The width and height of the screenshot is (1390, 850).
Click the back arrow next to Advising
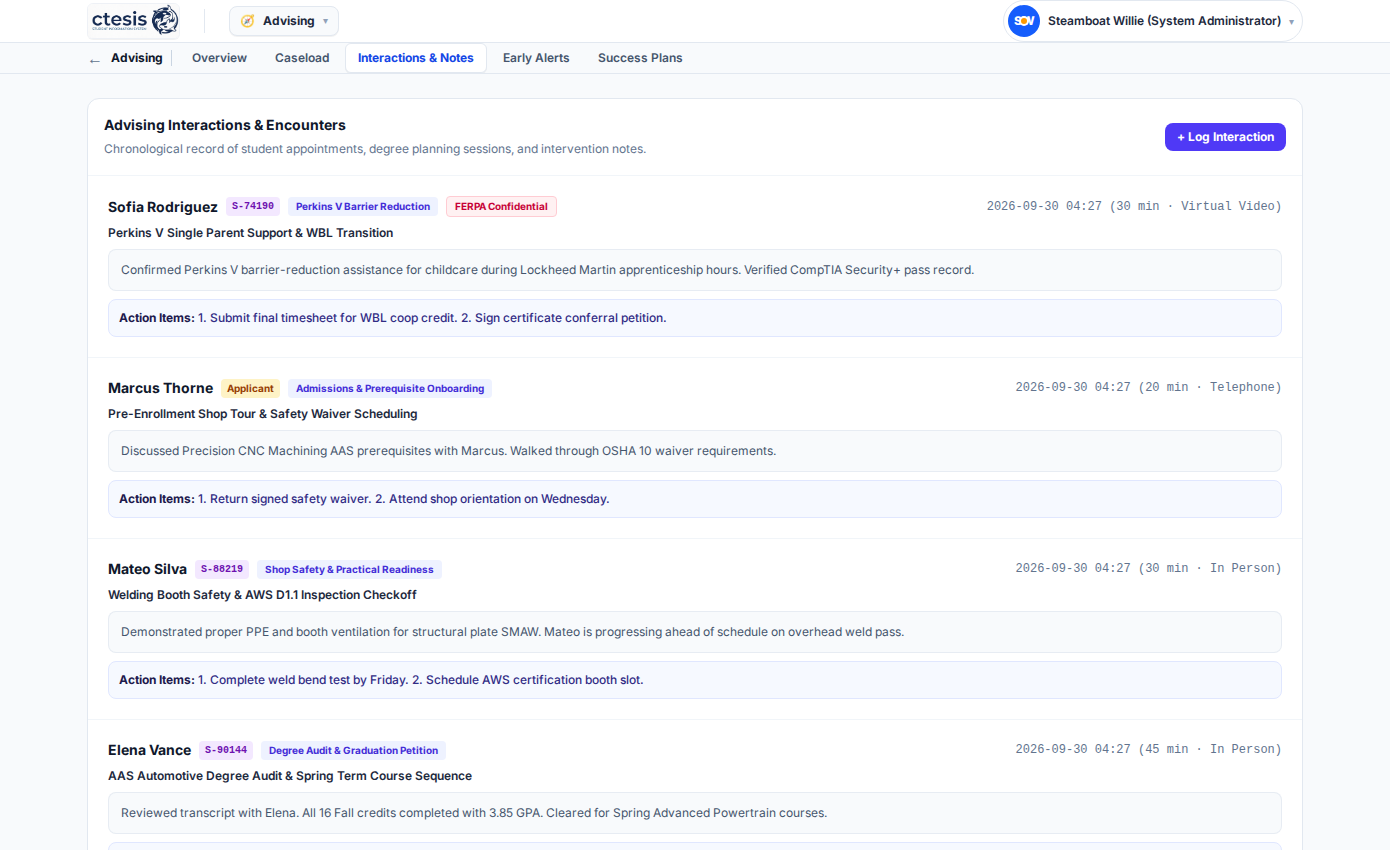[x=95, y=59]
